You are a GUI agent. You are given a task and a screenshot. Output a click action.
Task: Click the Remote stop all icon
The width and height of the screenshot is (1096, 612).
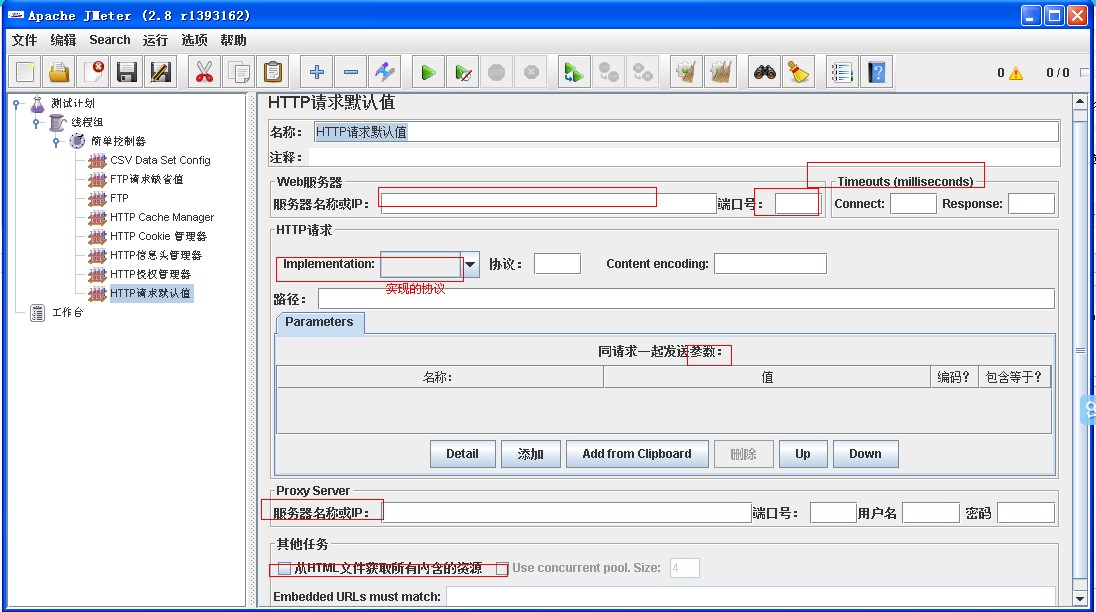click(x=608, y=72)
